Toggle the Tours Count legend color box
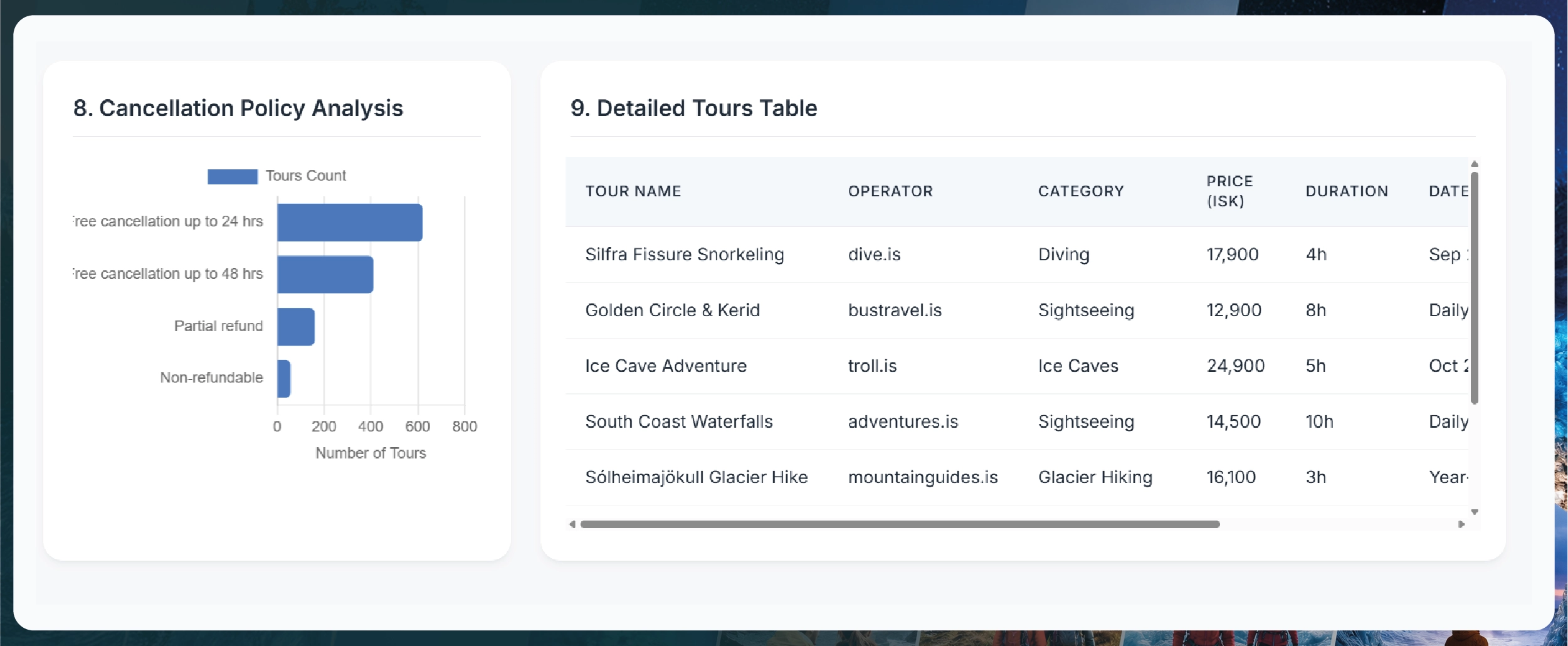The width and height of the screenshot is (1568, 646). click(232, 176)
